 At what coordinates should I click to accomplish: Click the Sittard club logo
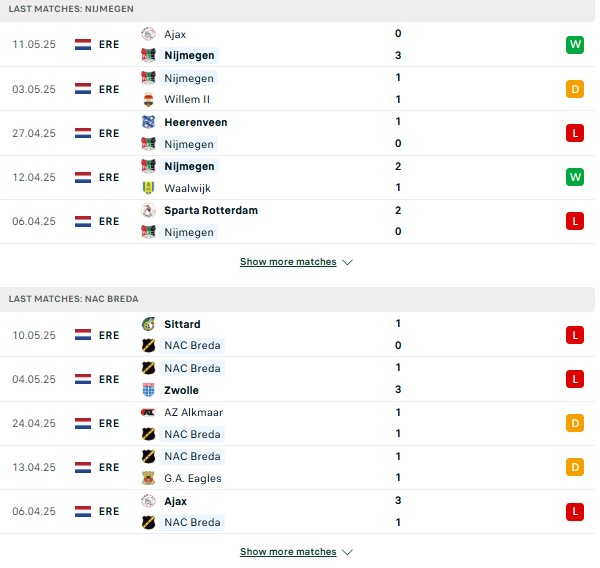(x=148, y=324)
